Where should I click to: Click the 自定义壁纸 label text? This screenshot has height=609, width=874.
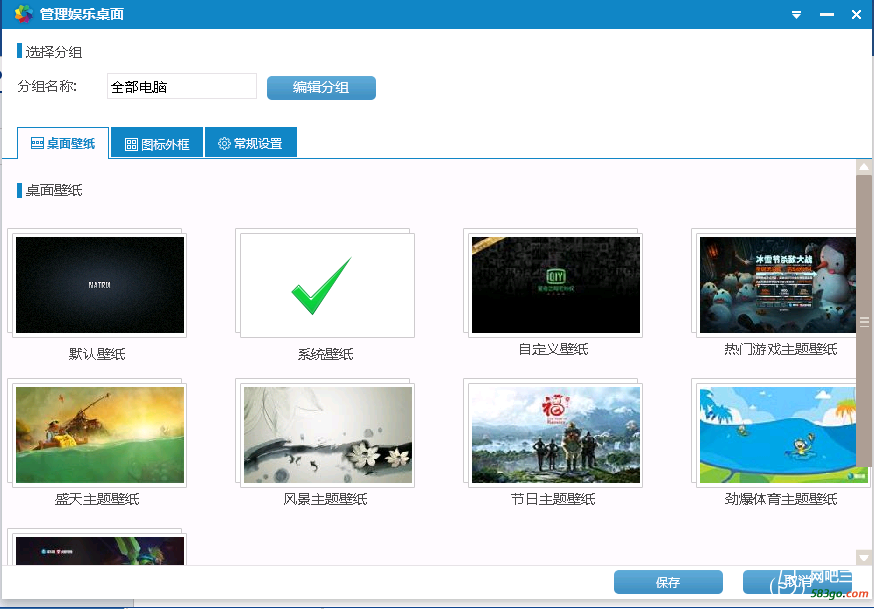[x=553, y=349]
